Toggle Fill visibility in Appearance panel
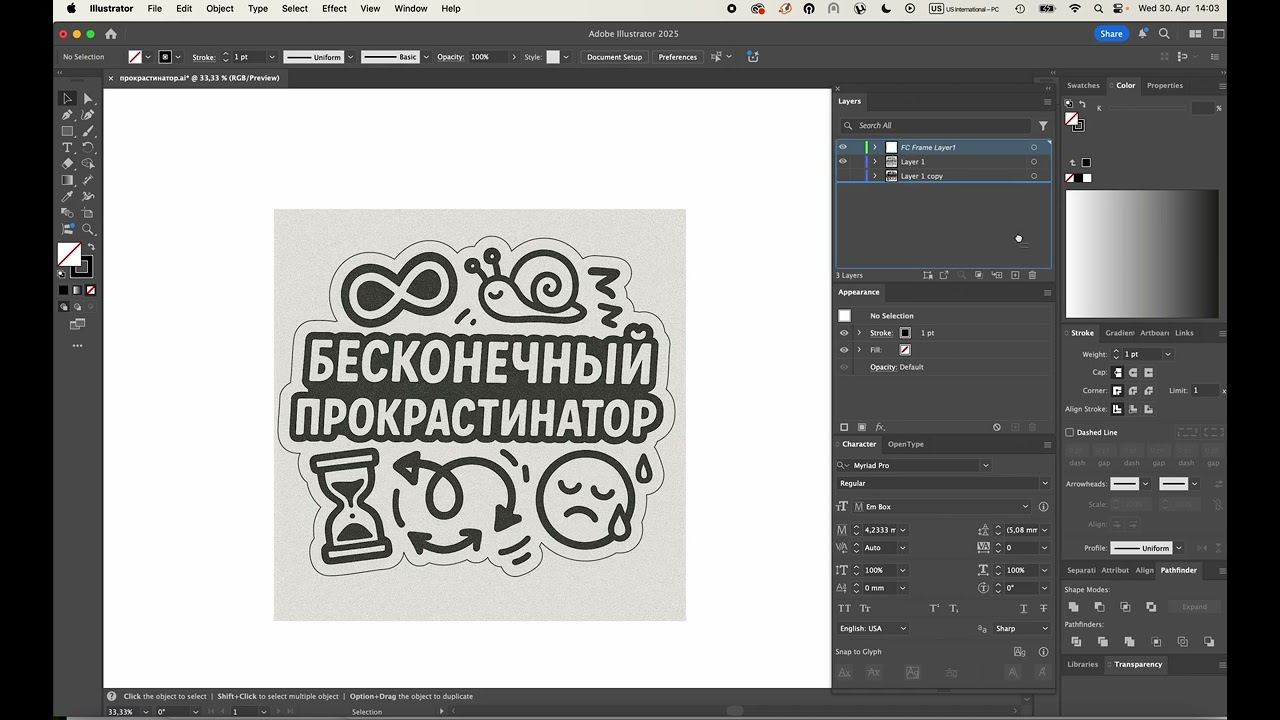Image resolution: width=1280 pixels, height=720 pixels. coord(844,350)
